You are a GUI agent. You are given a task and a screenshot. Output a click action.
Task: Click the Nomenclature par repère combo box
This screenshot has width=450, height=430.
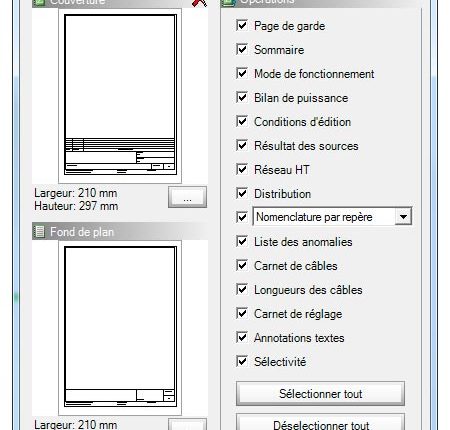click(332, 217)
